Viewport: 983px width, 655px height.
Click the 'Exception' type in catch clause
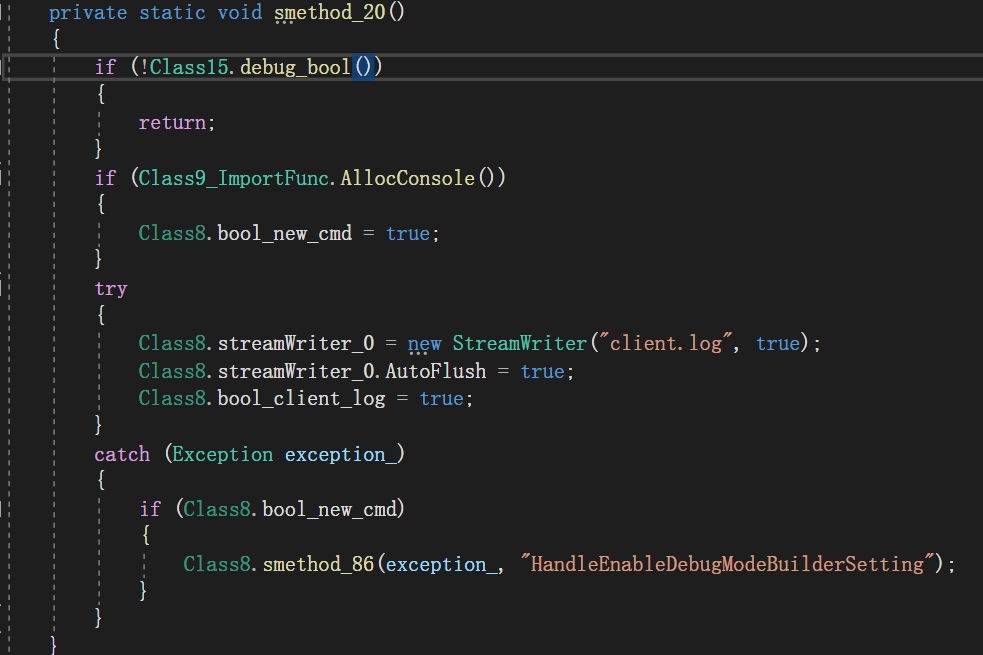223,454
